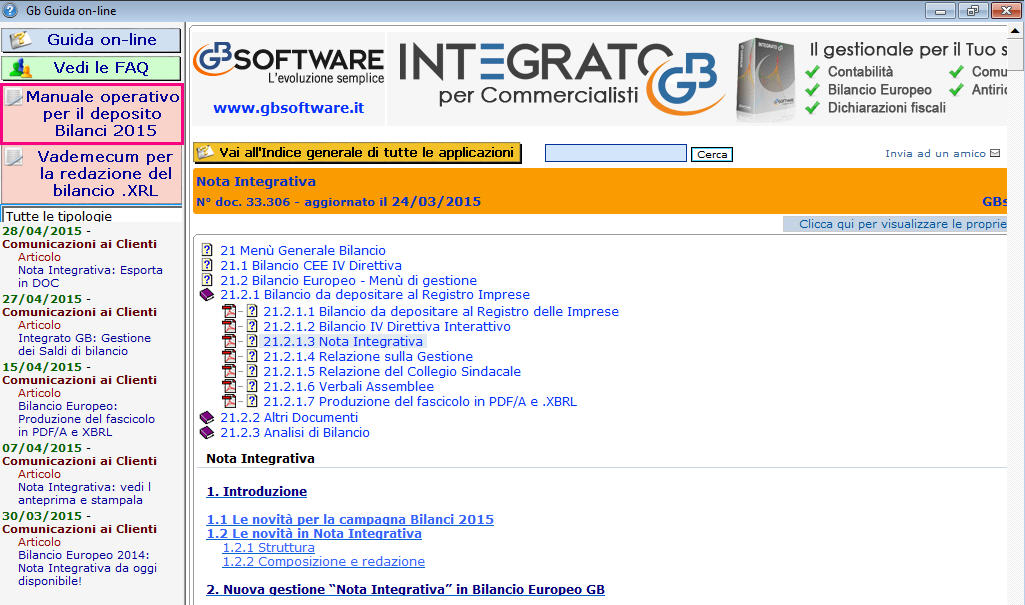This screenshot has height=605, width=1025.
Task: Click help icon beside 21.2 Bilancio Europeo
Action: 207,280
